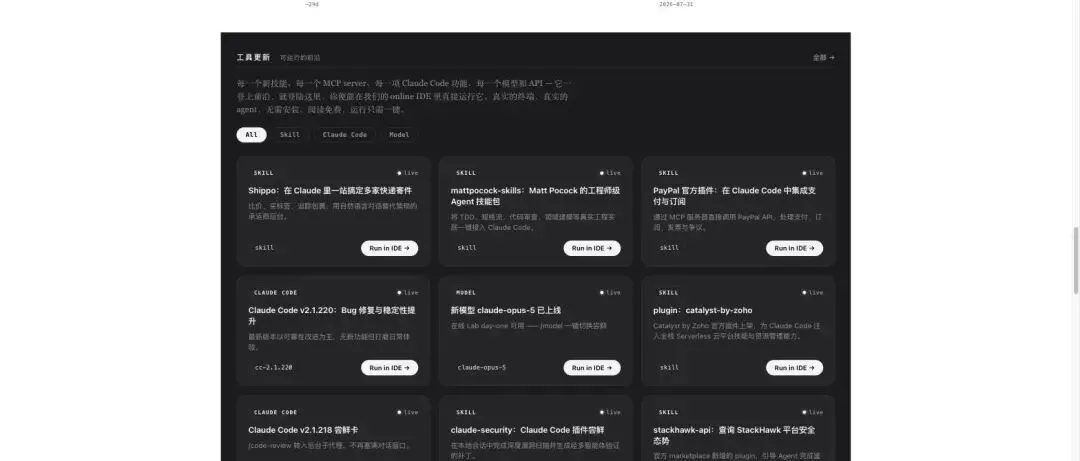Open claude-security card title
This screenshot has width=1080, height=461.
528,430
